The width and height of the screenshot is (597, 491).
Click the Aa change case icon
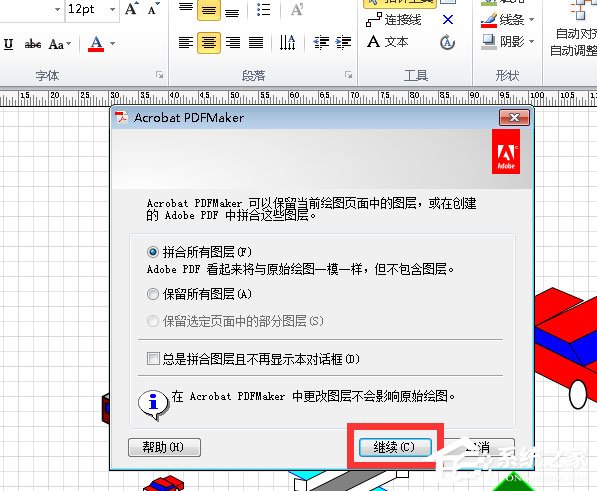(56, 44)
